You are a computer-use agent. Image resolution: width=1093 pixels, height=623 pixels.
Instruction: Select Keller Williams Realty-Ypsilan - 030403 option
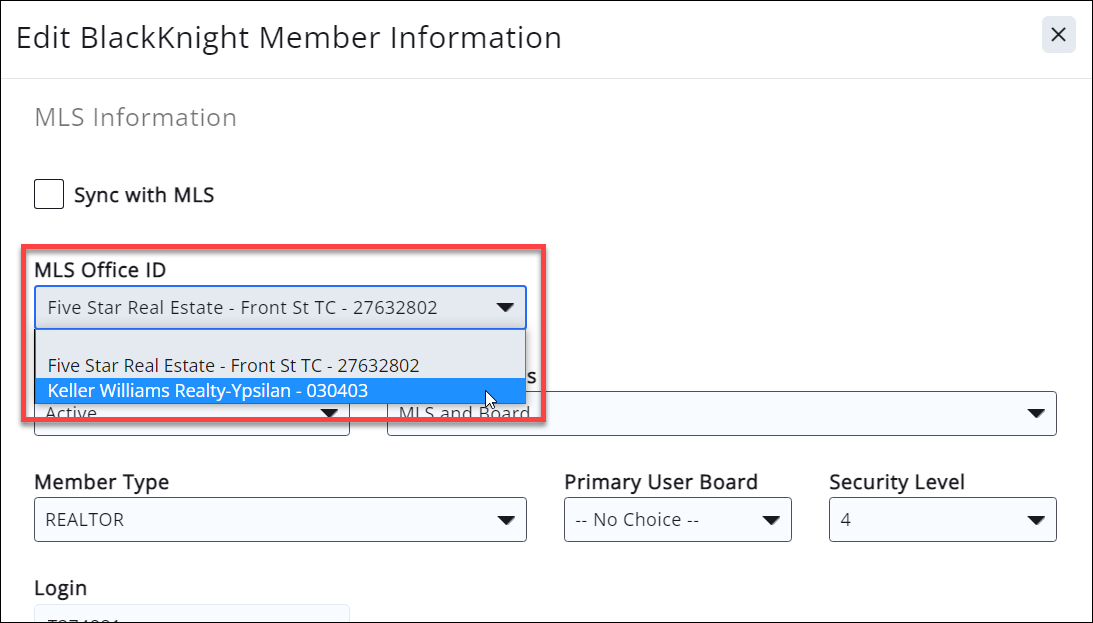[208, 391]
